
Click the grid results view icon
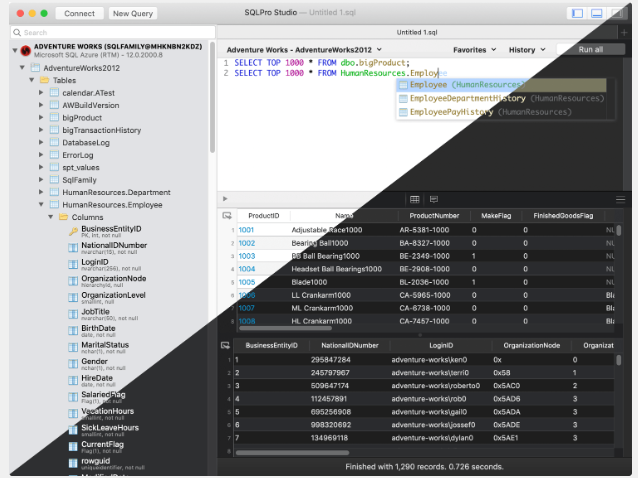point(415,199)
